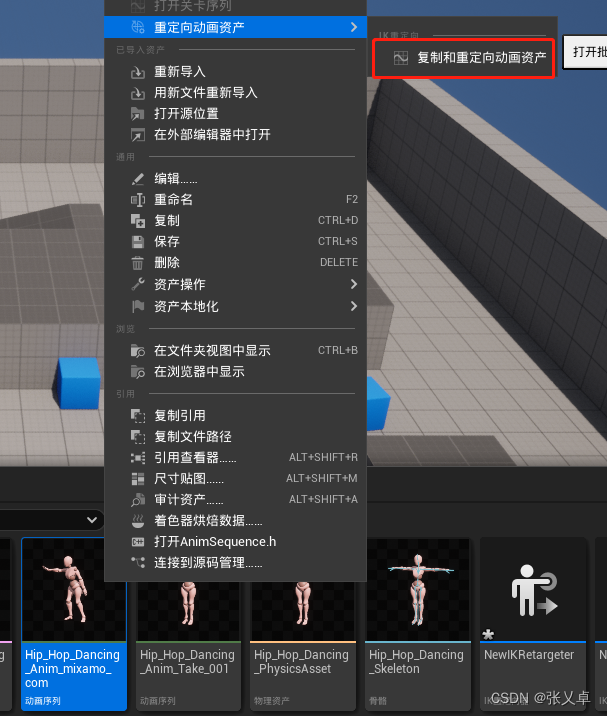Click the copy icon beside 复制文件路径
The width and height of the screenshot is (607, 716).
[138, 437]
